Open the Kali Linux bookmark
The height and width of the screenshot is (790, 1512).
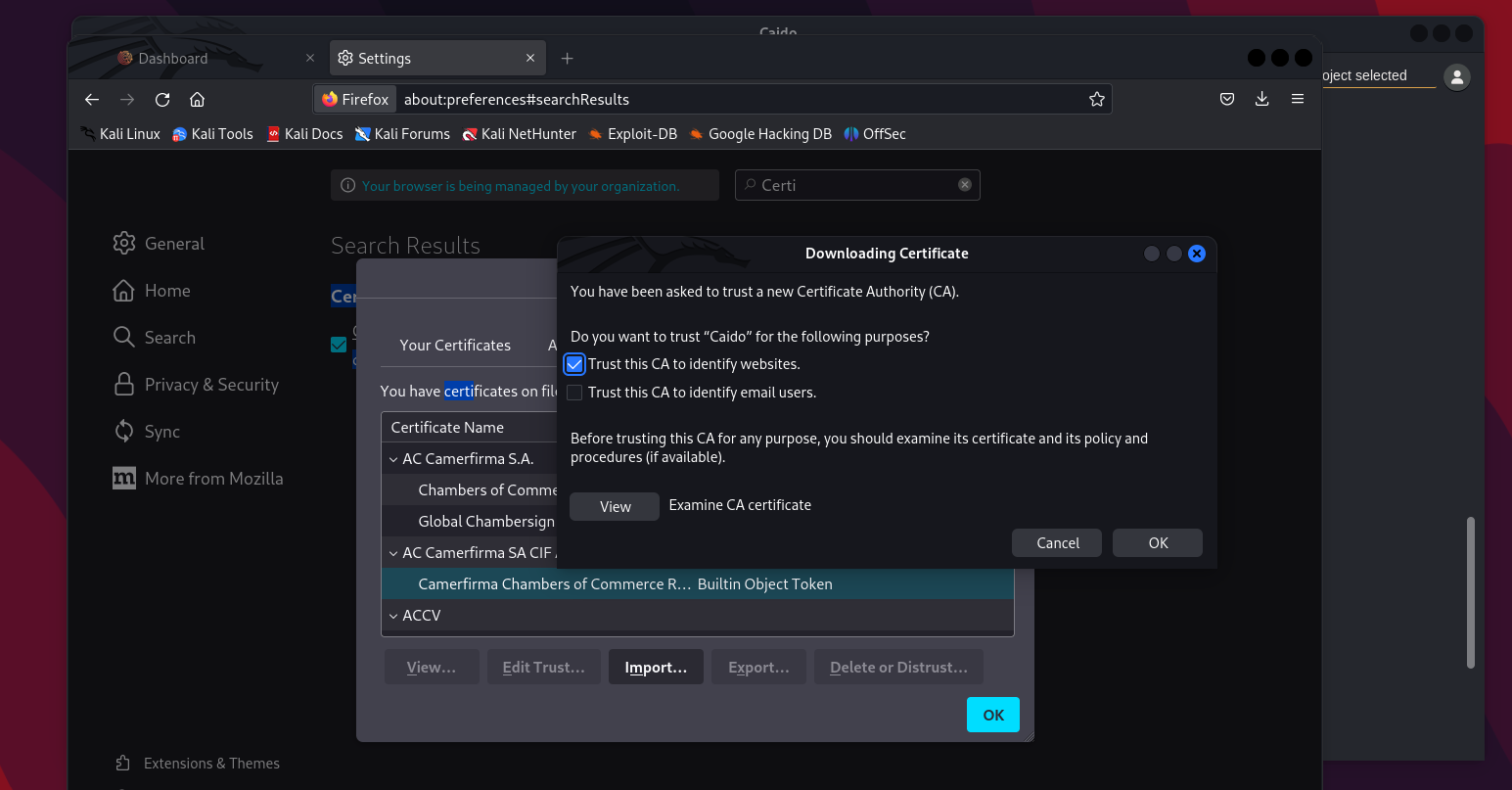[120, 134]
